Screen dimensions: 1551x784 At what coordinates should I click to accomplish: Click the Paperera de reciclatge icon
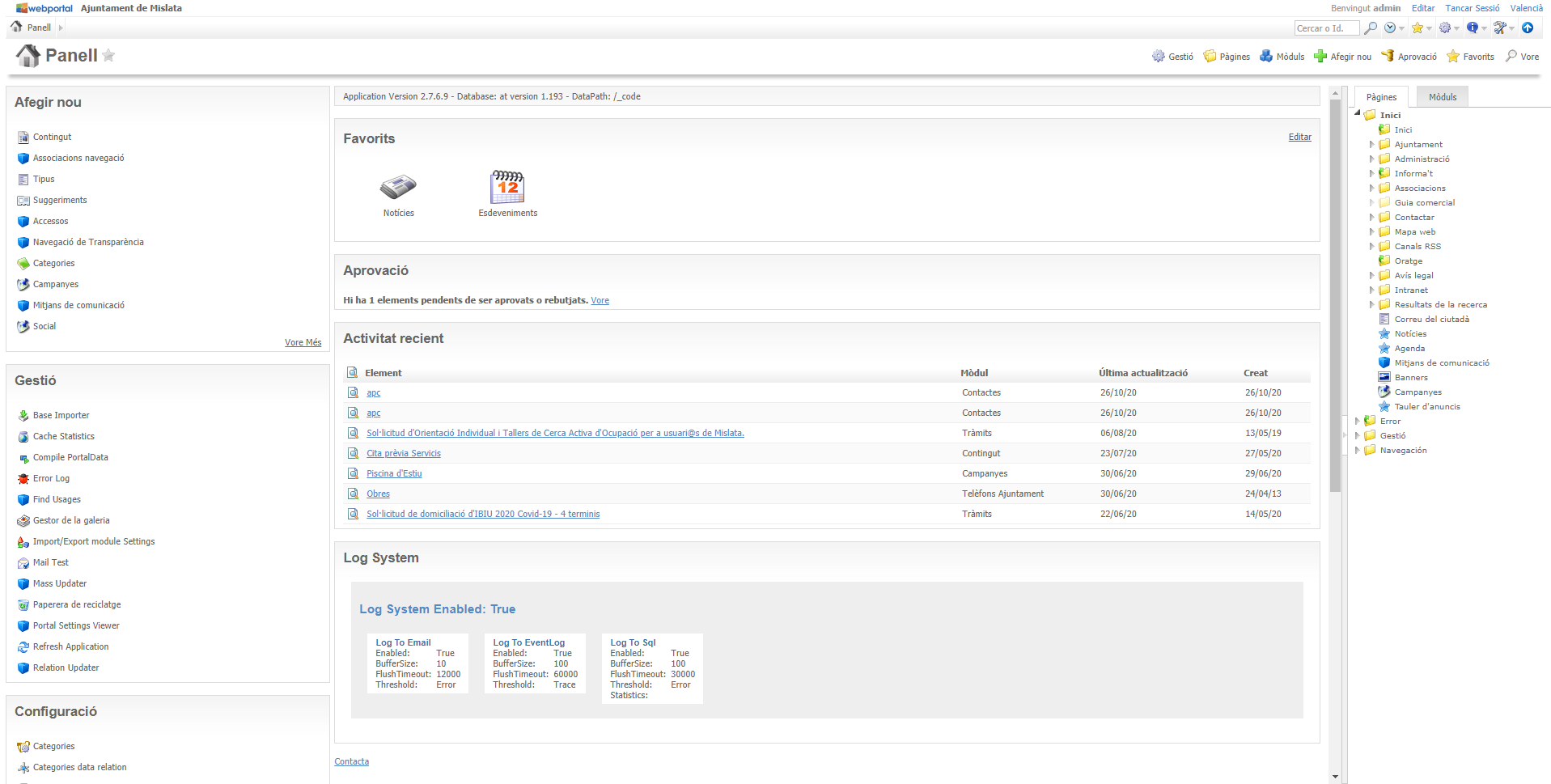tap(23, 605)
